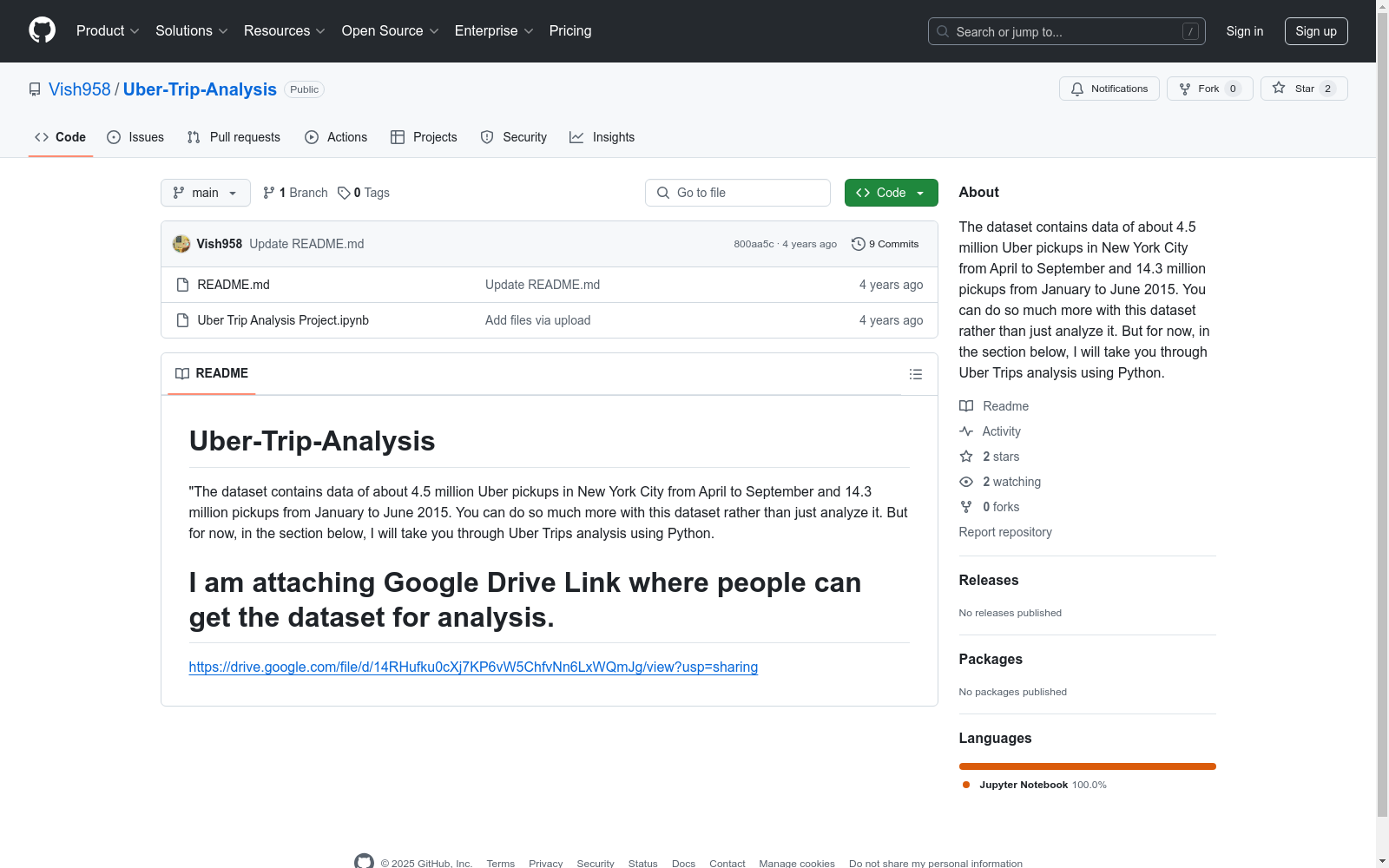Open the README.md file
This screenshot has height=868, width=1389.
(234, 285)
